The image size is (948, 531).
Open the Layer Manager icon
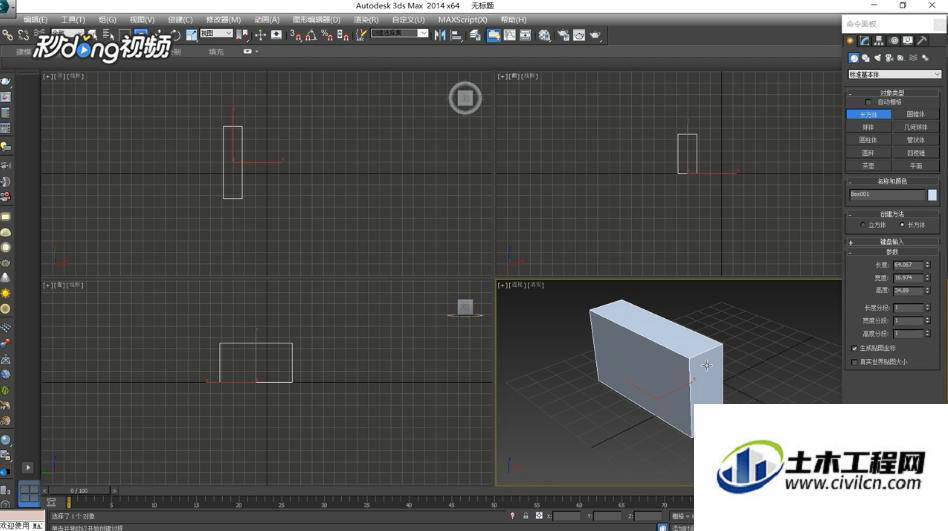(475, 35)
